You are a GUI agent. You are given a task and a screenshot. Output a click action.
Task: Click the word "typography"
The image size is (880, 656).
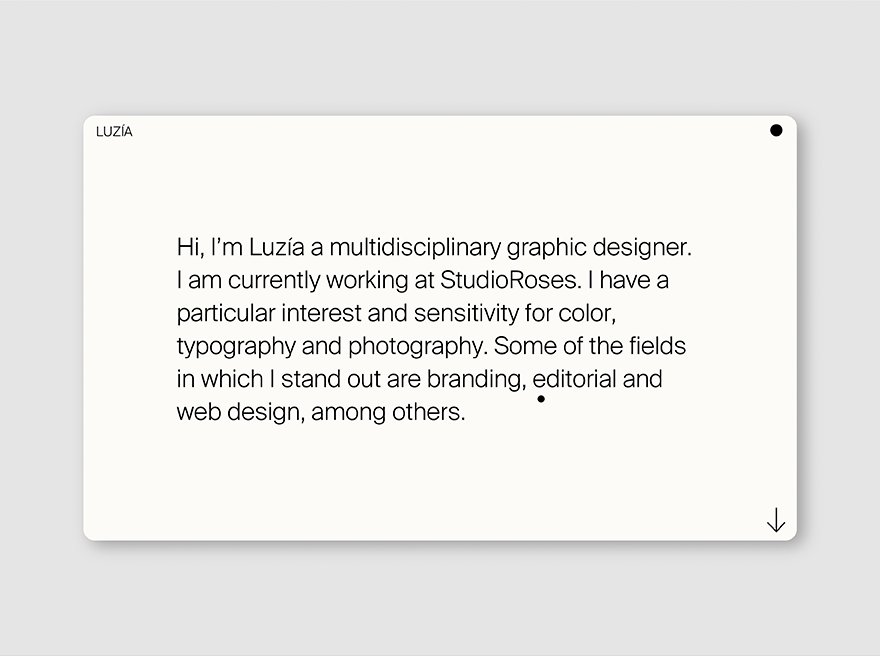click(236, 347)
